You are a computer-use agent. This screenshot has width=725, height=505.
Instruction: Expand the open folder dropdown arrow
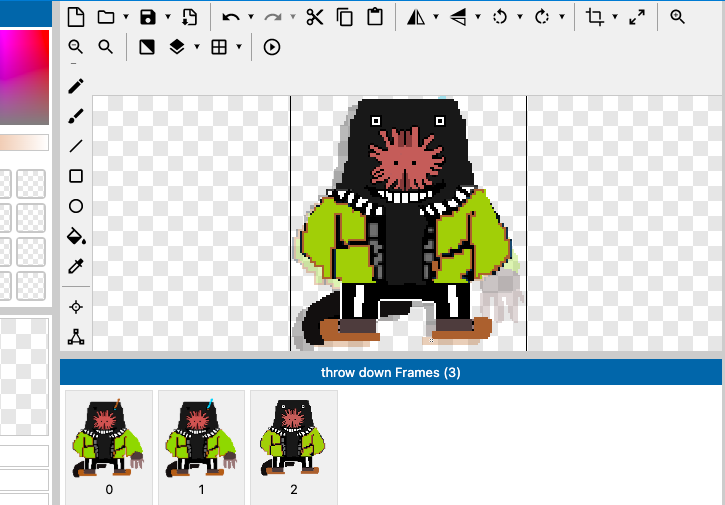coord(126,17)
